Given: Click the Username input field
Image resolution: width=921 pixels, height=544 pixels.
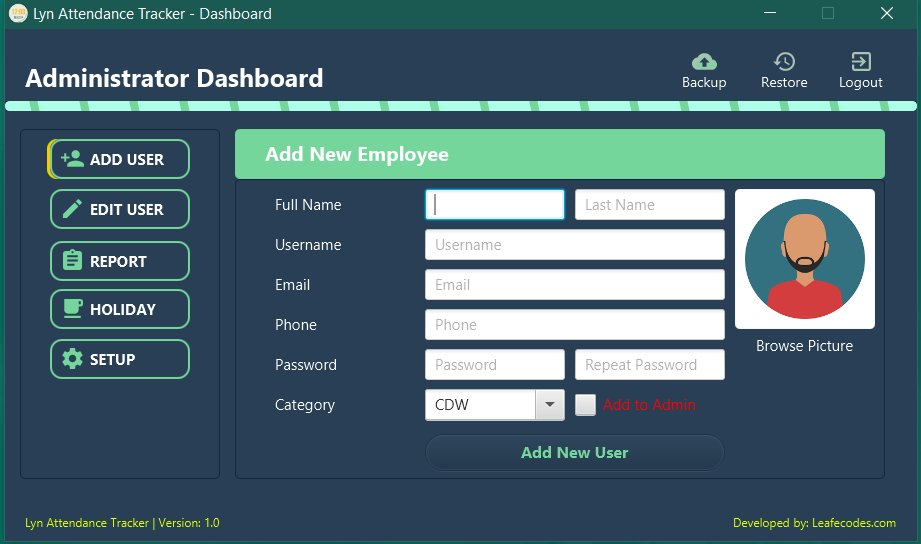Looking at the screenshot, I should (574, 244).
